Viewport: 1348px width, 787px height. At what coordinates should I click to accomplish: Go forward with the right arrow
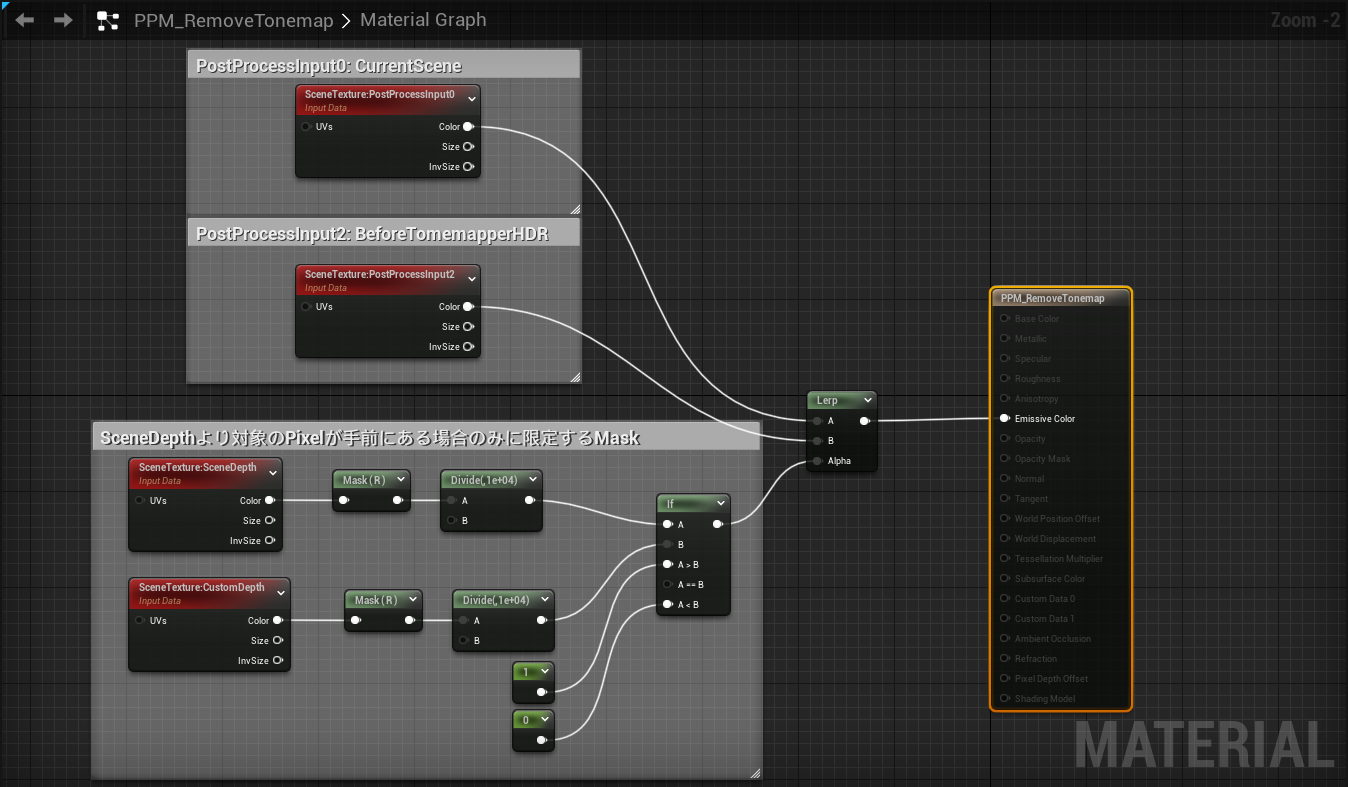pyautogui.click(x=62, y=20)
